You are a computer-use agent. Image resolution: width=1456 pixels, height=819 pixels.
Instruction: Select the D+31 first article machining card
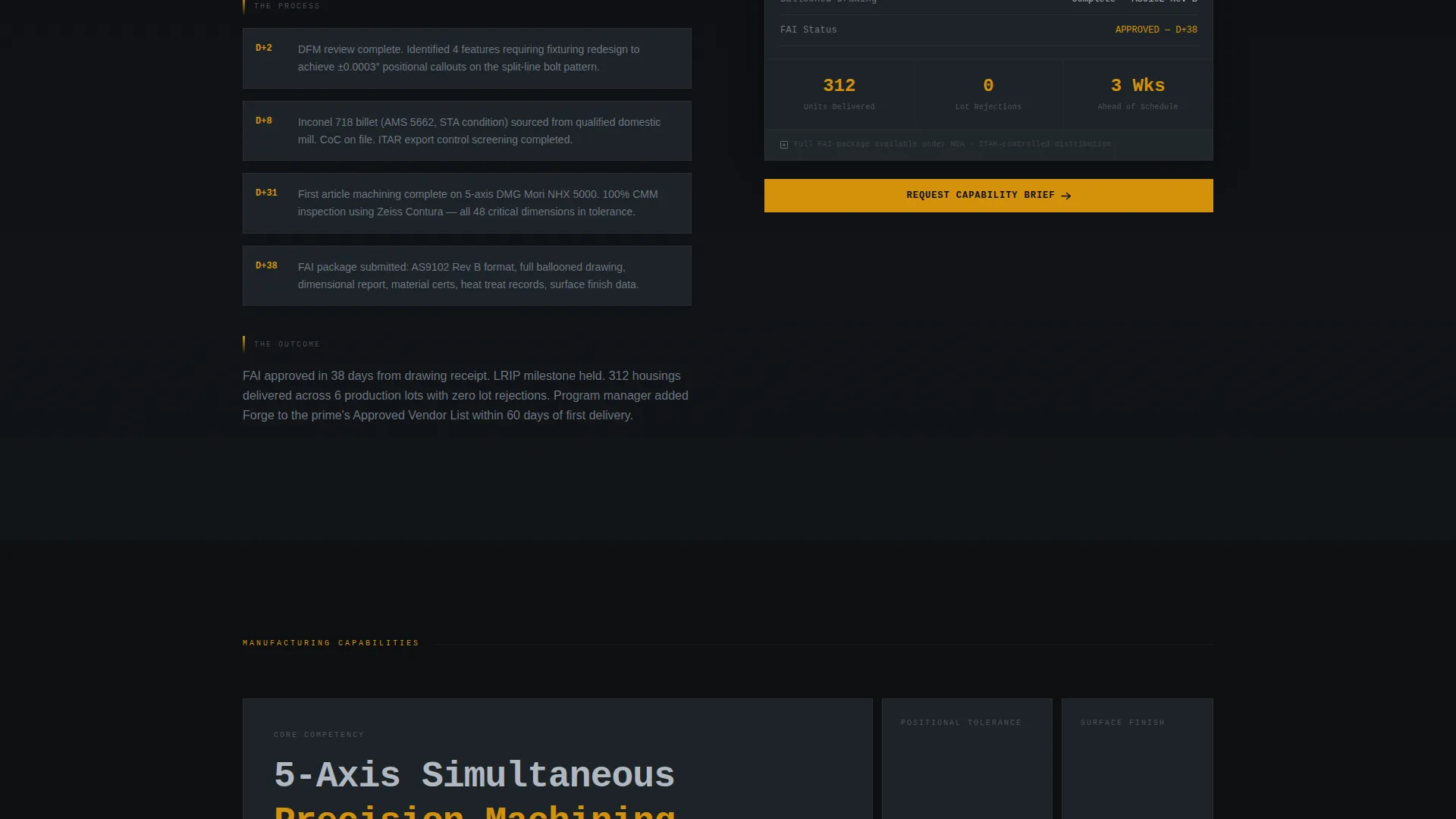(466, 203)
